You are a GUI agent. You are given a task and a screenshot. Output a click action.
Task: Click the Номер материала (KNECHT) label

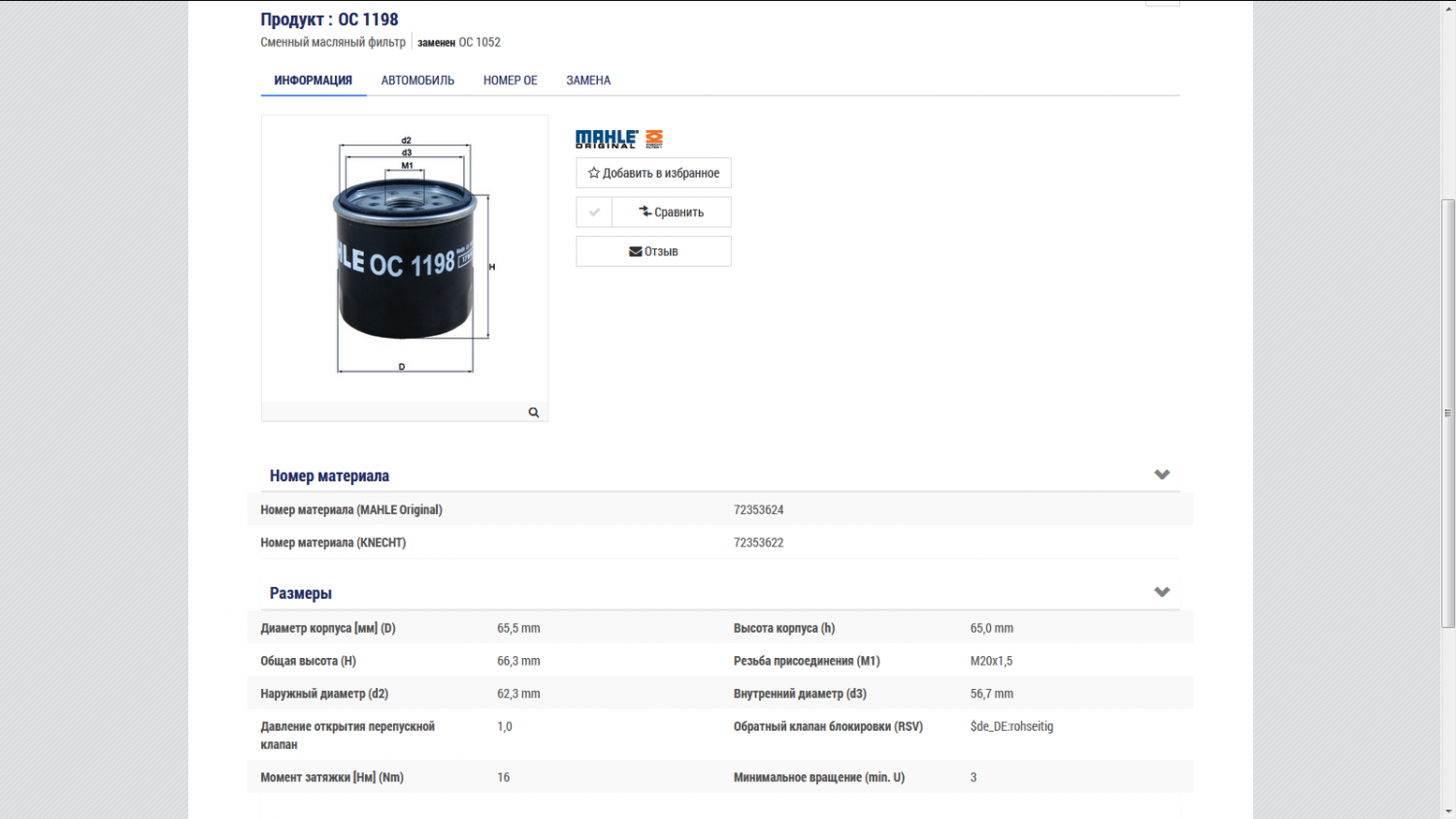pyautogui.click(x=333, y=542)
